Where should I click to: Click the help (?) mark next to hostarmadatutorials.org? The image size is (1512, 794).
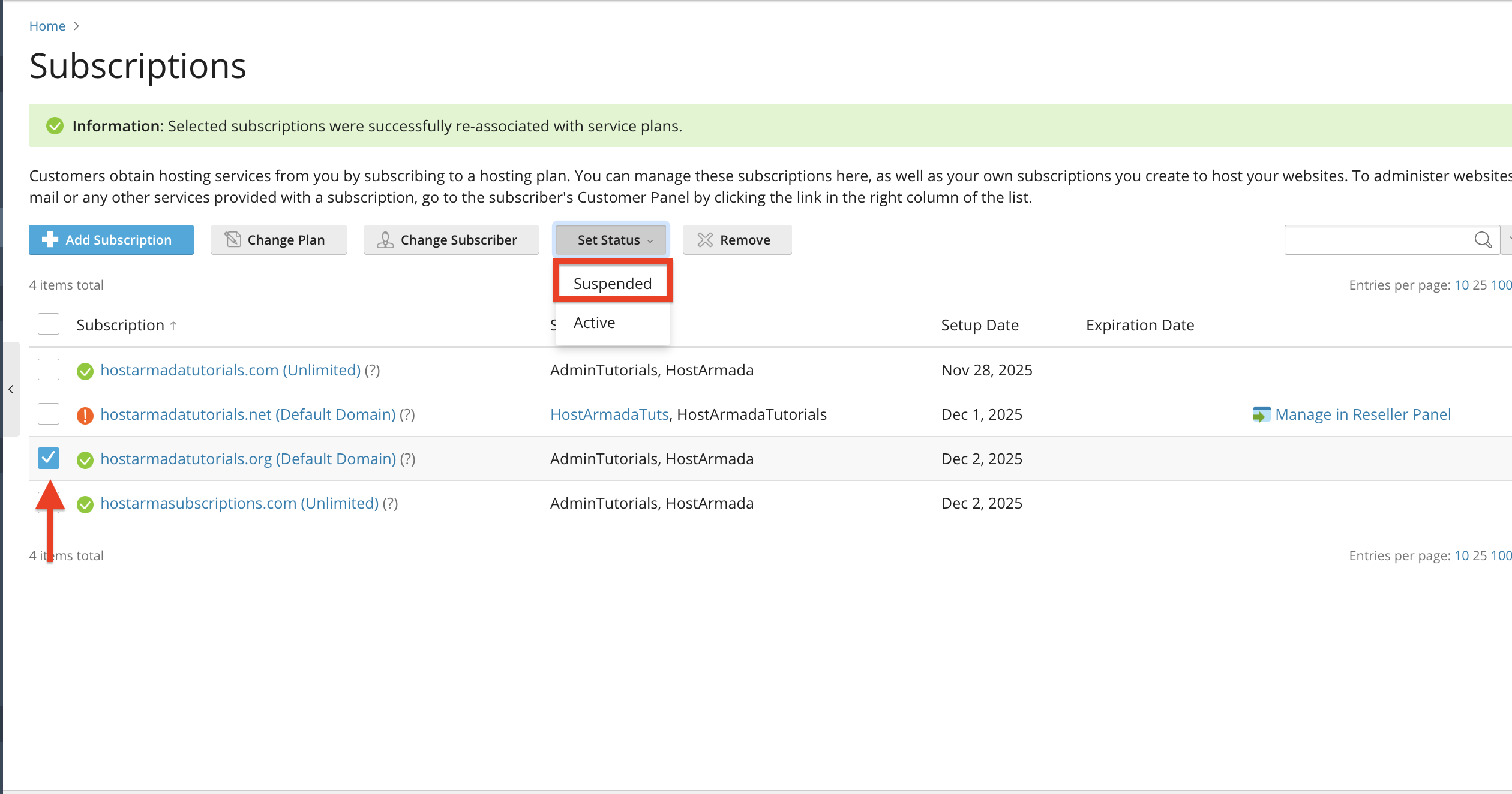(408, 459)
